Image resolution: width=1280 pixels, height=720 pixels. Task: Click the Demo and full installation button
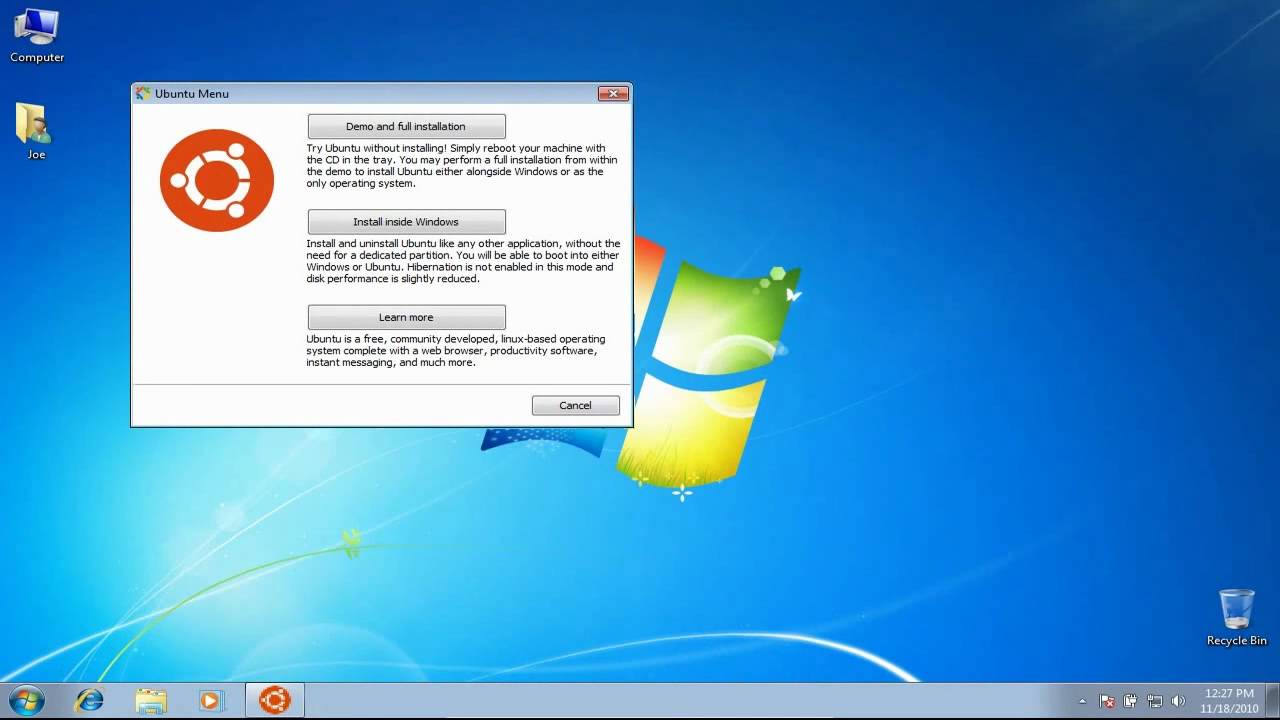(406, 126)
